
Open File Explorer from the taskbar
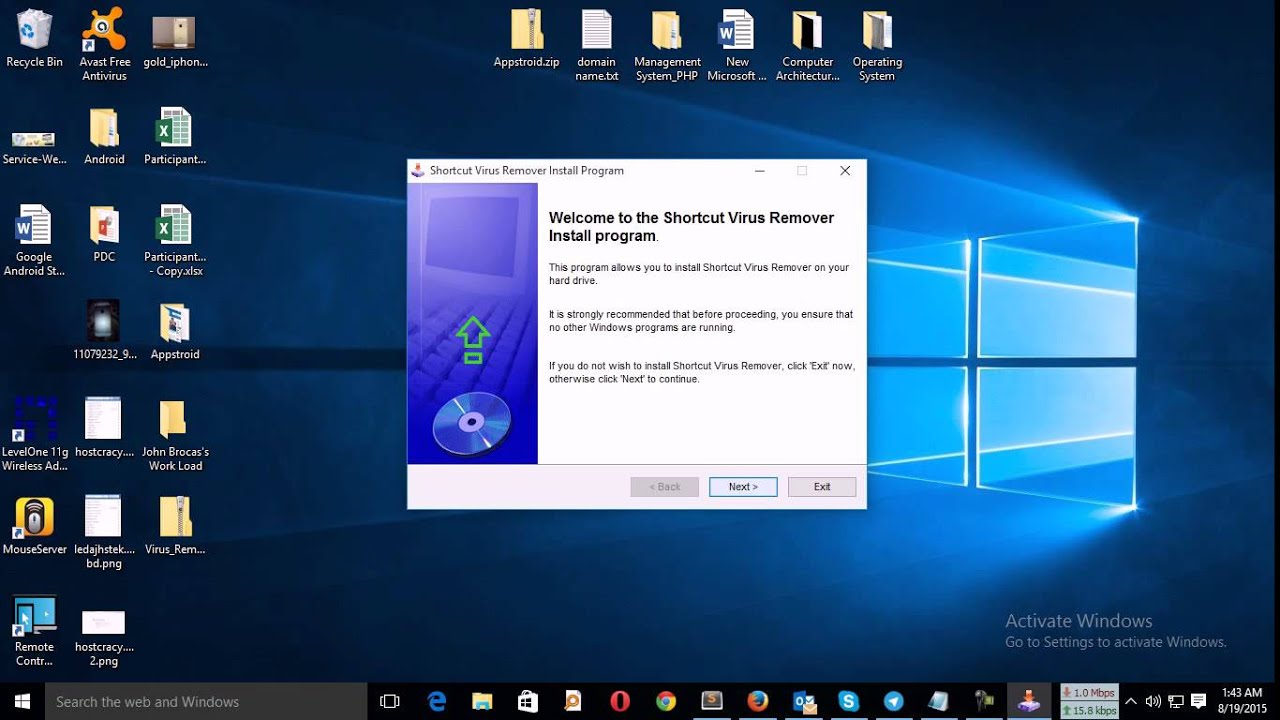point(482,701)
